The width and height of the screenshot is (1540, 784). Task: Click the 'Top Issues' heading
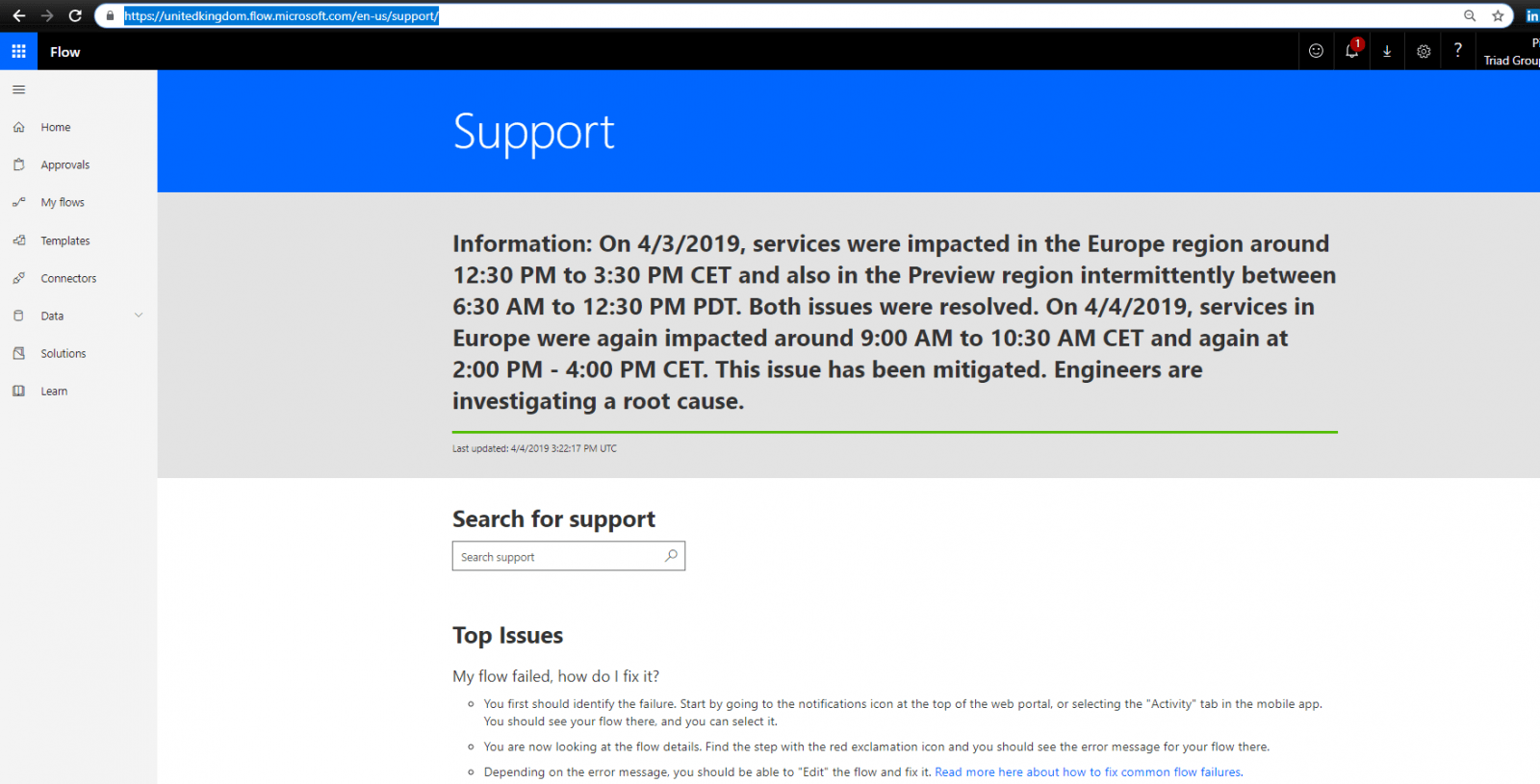coord(507,635)
